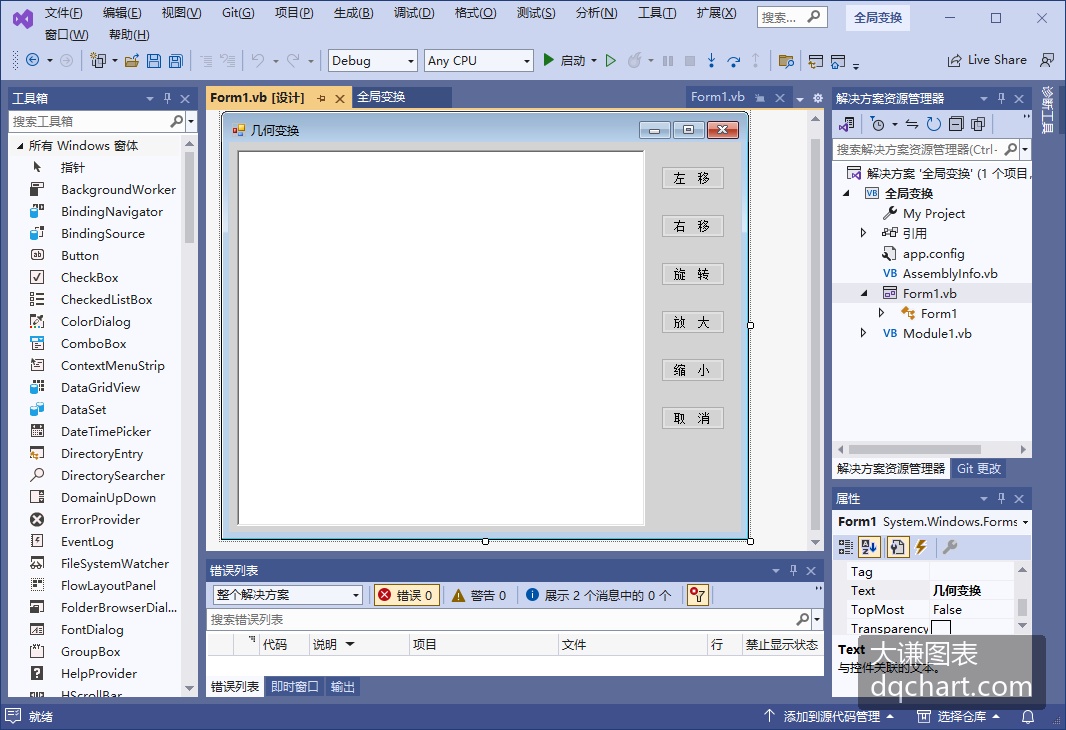Screen dimensions: 1066x730
Task: Click Show All Files icon in Solution Explorer
Action: [978, 124]
